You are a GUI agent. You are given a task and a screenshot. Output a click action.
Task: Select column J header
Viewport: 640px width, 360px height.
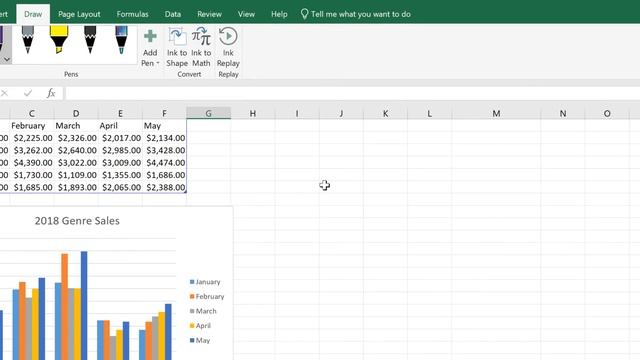point(341,113)
